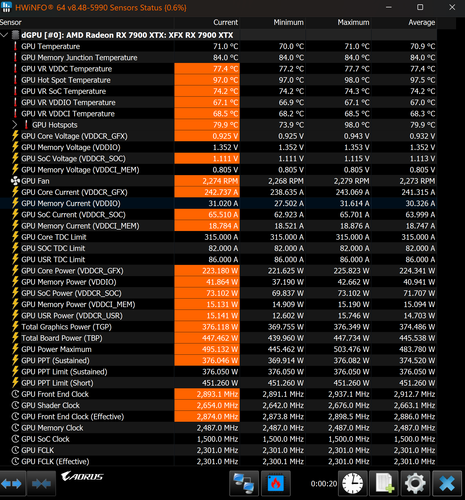Screen dimensions: 465x500
Task: Select the GPU FCLK row label
Action: point(37,450)
